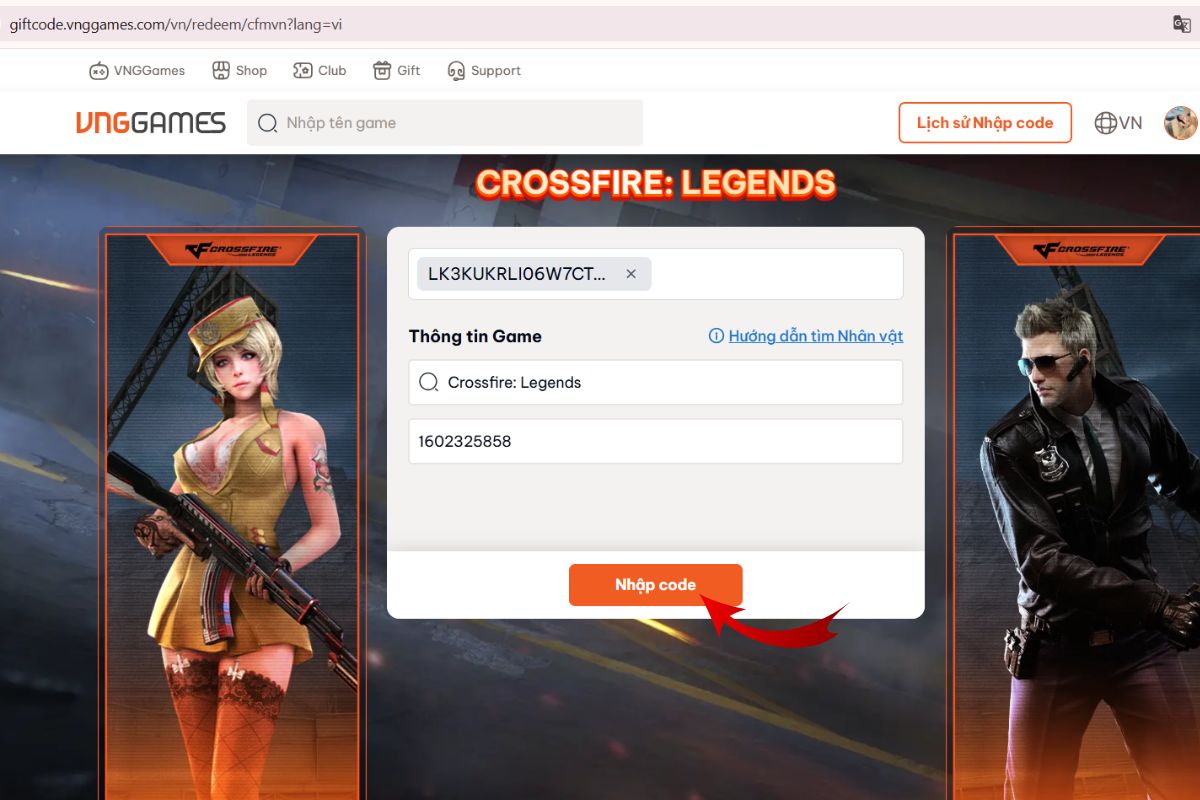Select the 'Crossfire: Legends' game field
Viewport: 1200px width, 800px height.
(656, 382)
